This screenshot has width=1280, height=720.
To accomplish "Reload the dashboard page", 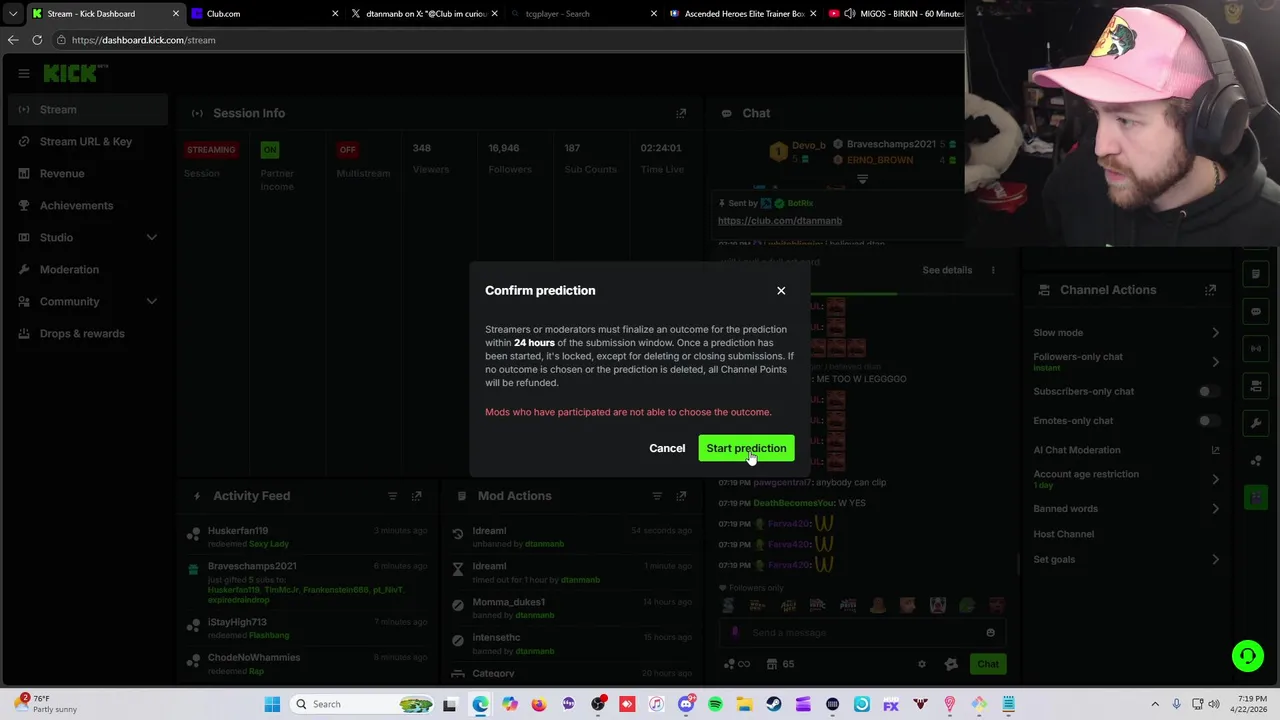I will coord(37,40).
